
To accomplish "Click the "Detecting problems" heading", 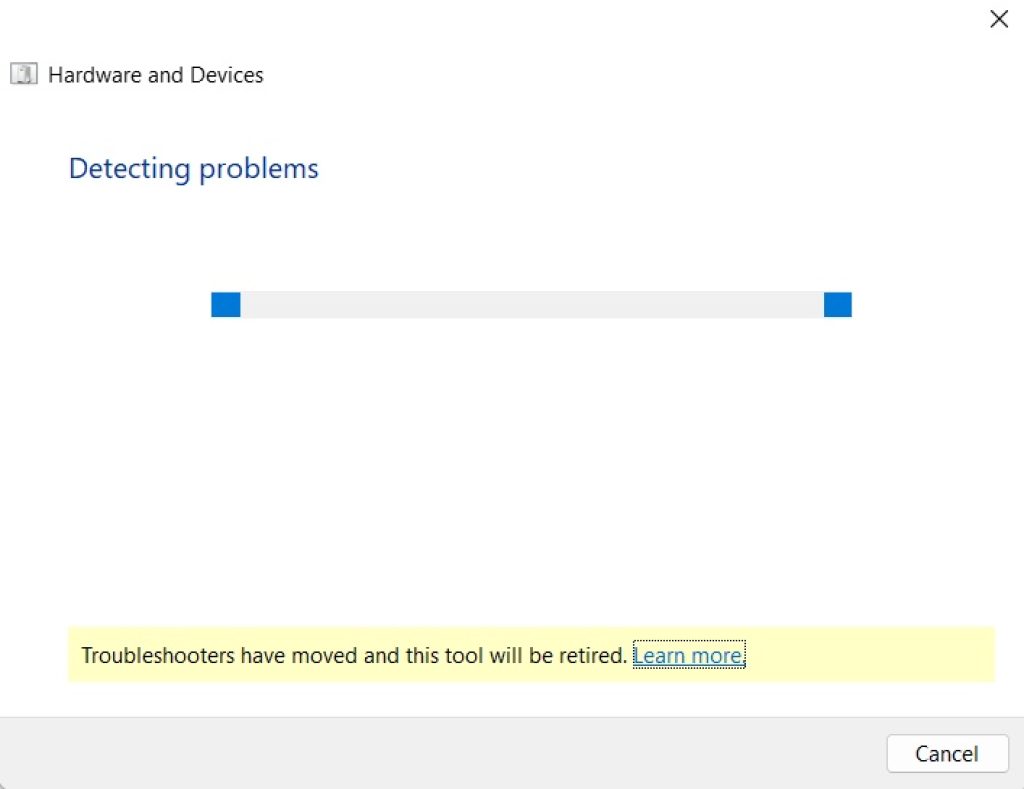I will (194, 169).
